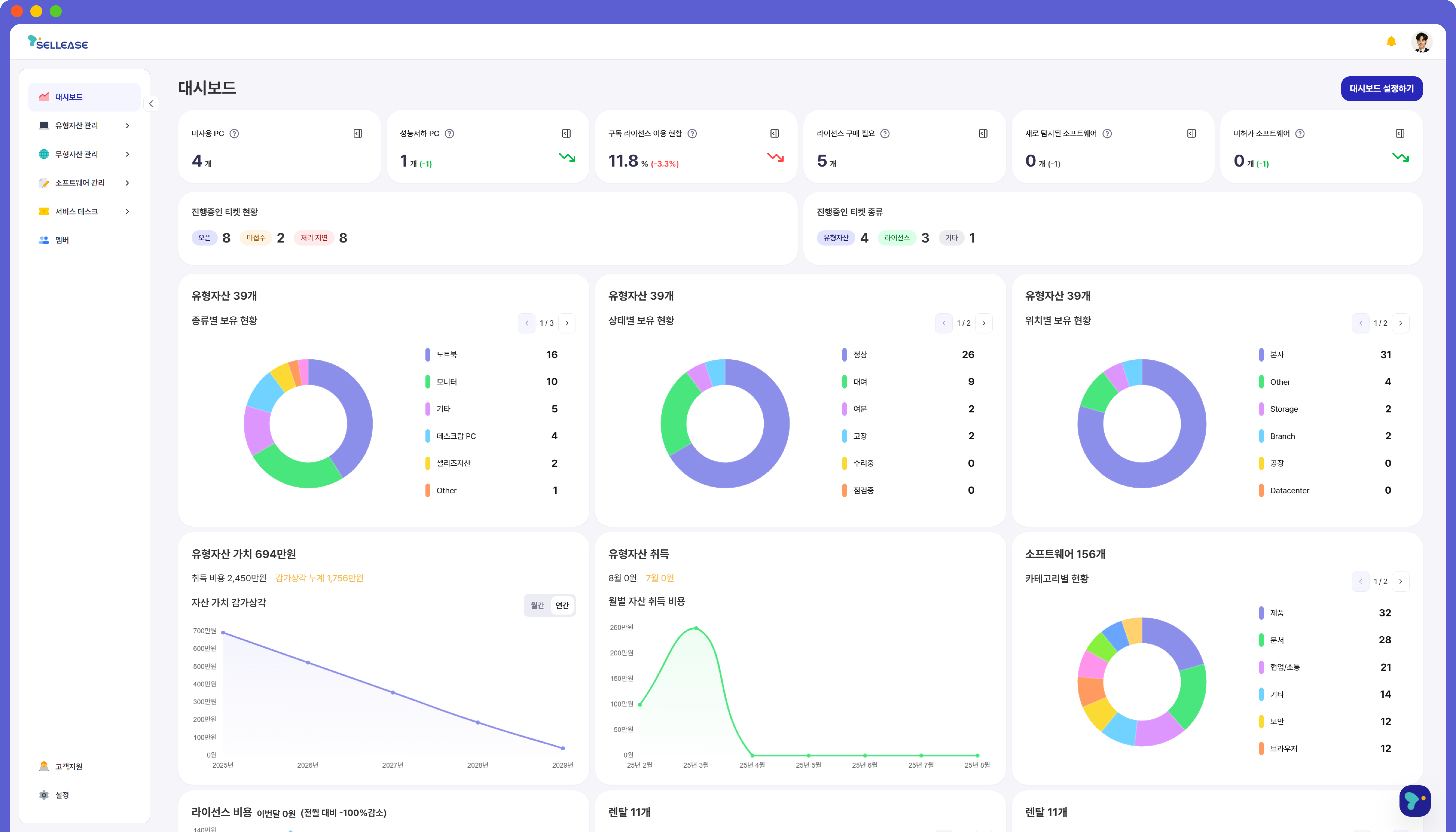Show help for 미허가 소프트웨어

coord(1300,134)
